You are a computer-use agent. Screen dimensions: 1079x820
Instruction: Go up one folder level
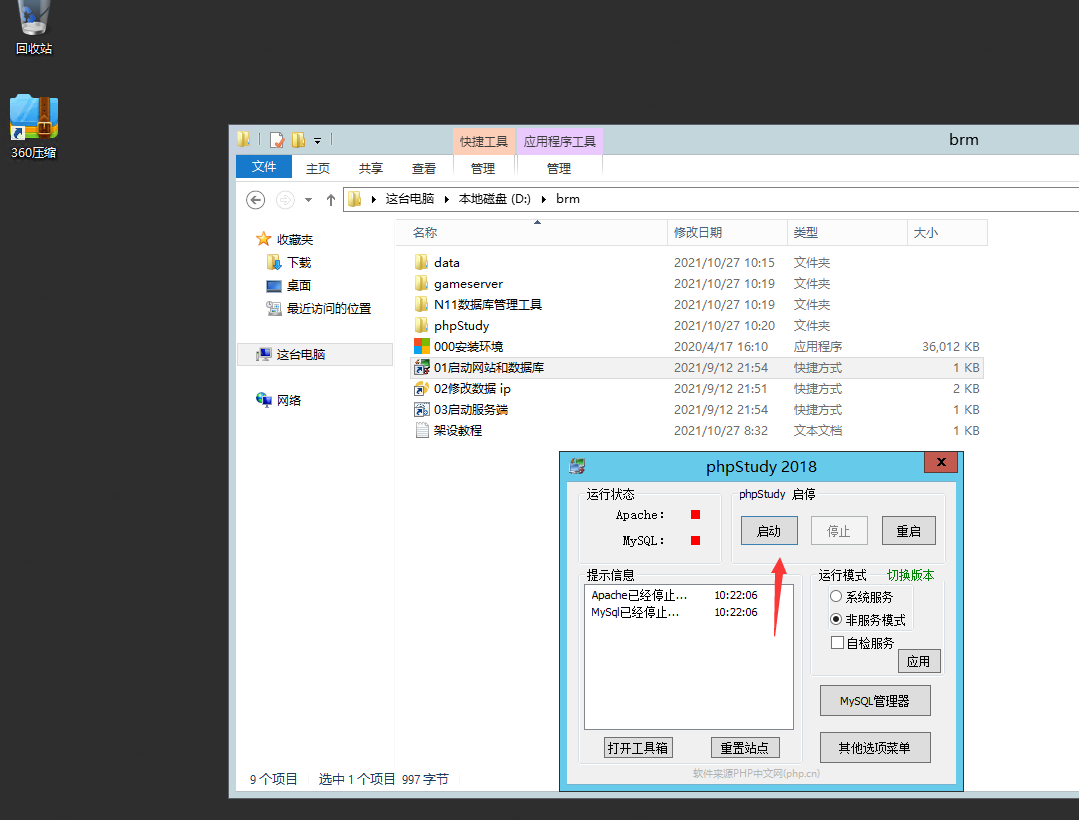coord(331,199)
